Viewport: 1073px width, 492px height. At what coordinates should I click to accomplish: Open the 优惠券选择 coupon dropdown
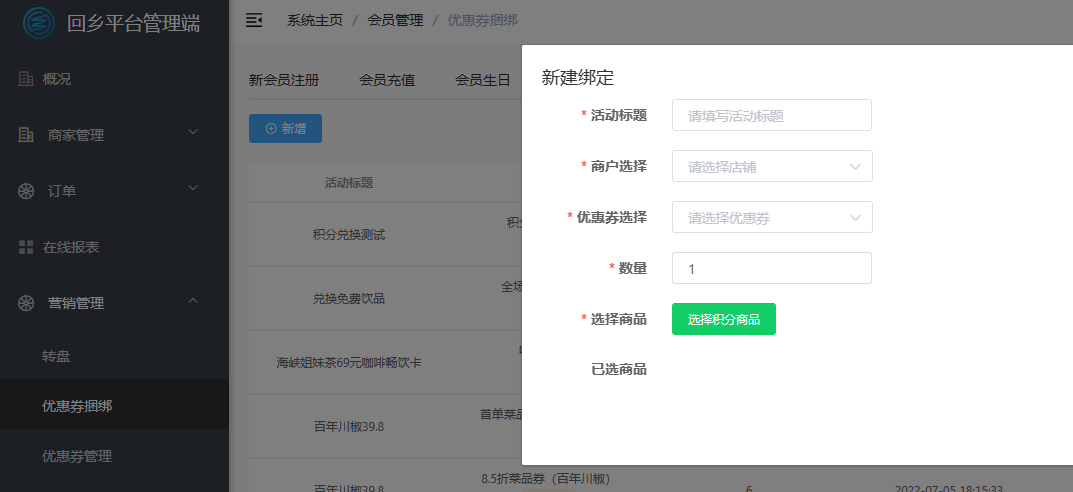(x=771, y=218)
